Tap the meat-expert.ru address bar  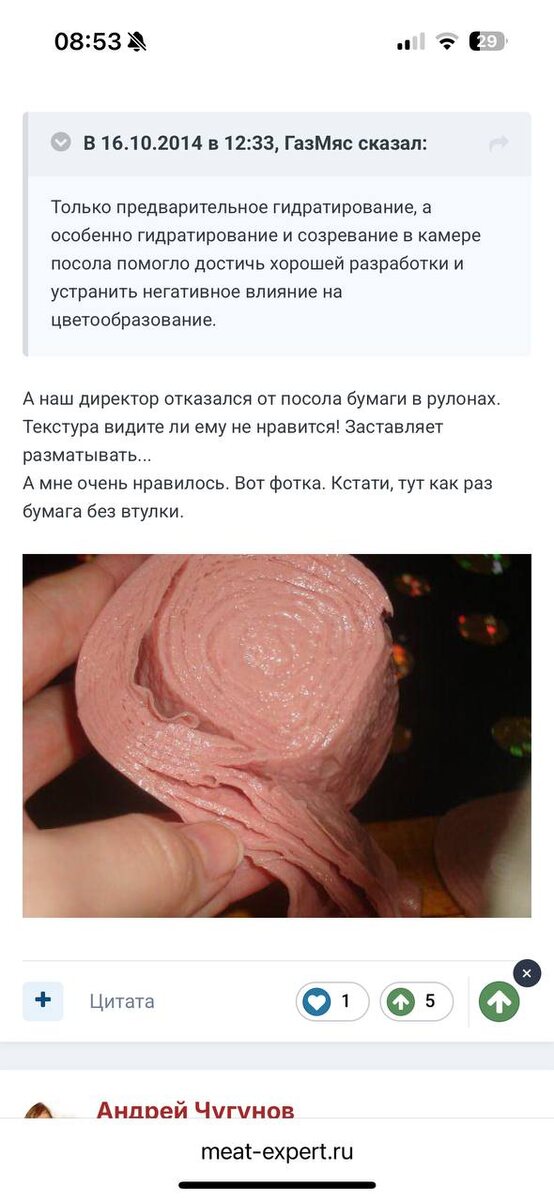point(277,1152)
